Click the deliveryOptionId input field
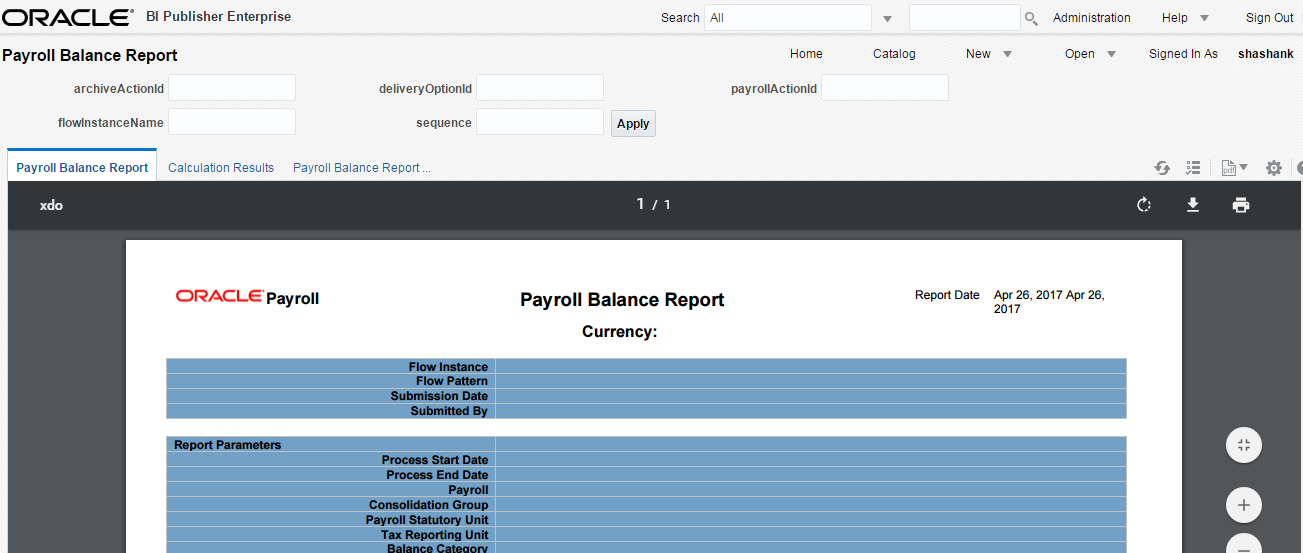The height and width of the screenshot is (553, 1303). click(540, 88)
